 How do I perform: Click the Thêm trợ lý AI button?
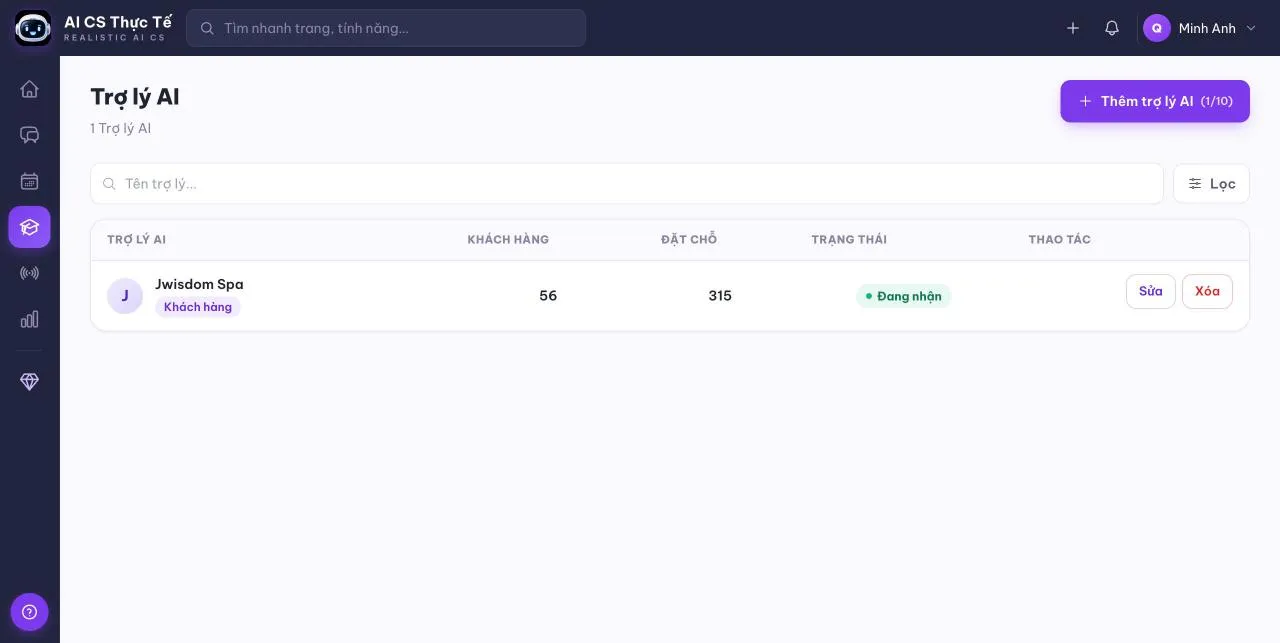click(x=1155, y=101)
